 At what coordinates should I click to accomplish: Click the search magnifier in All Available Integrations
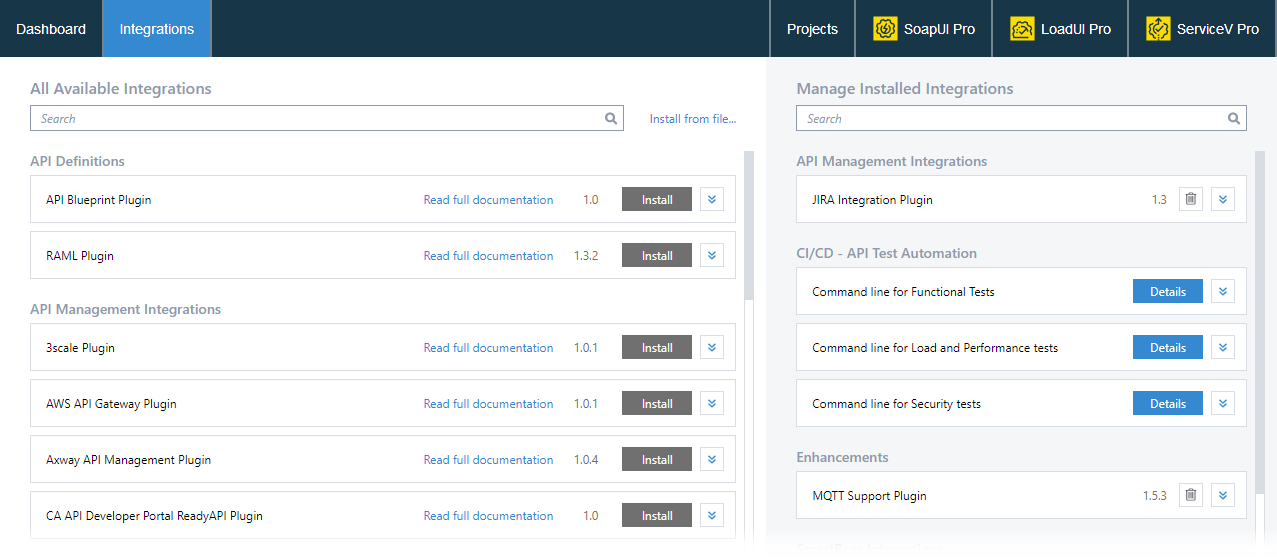pos(611,118)
